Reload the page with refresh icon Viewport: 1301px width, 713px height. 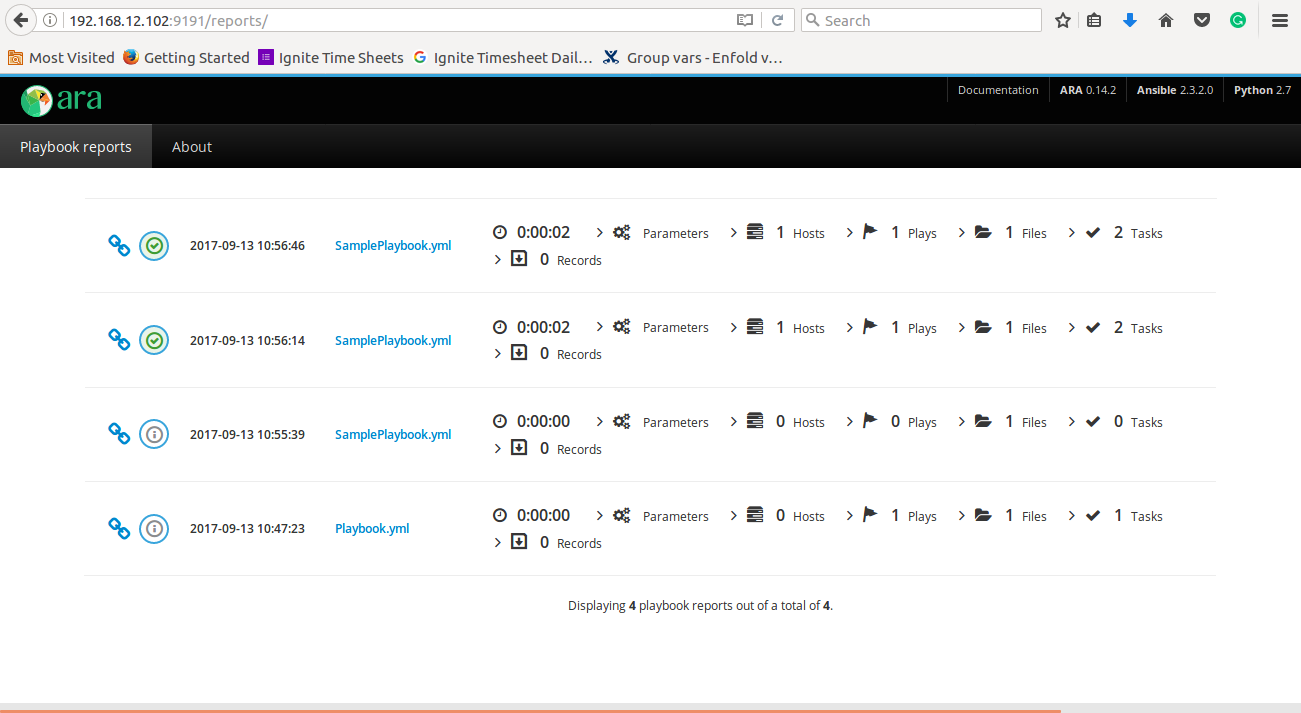point(777,20)
